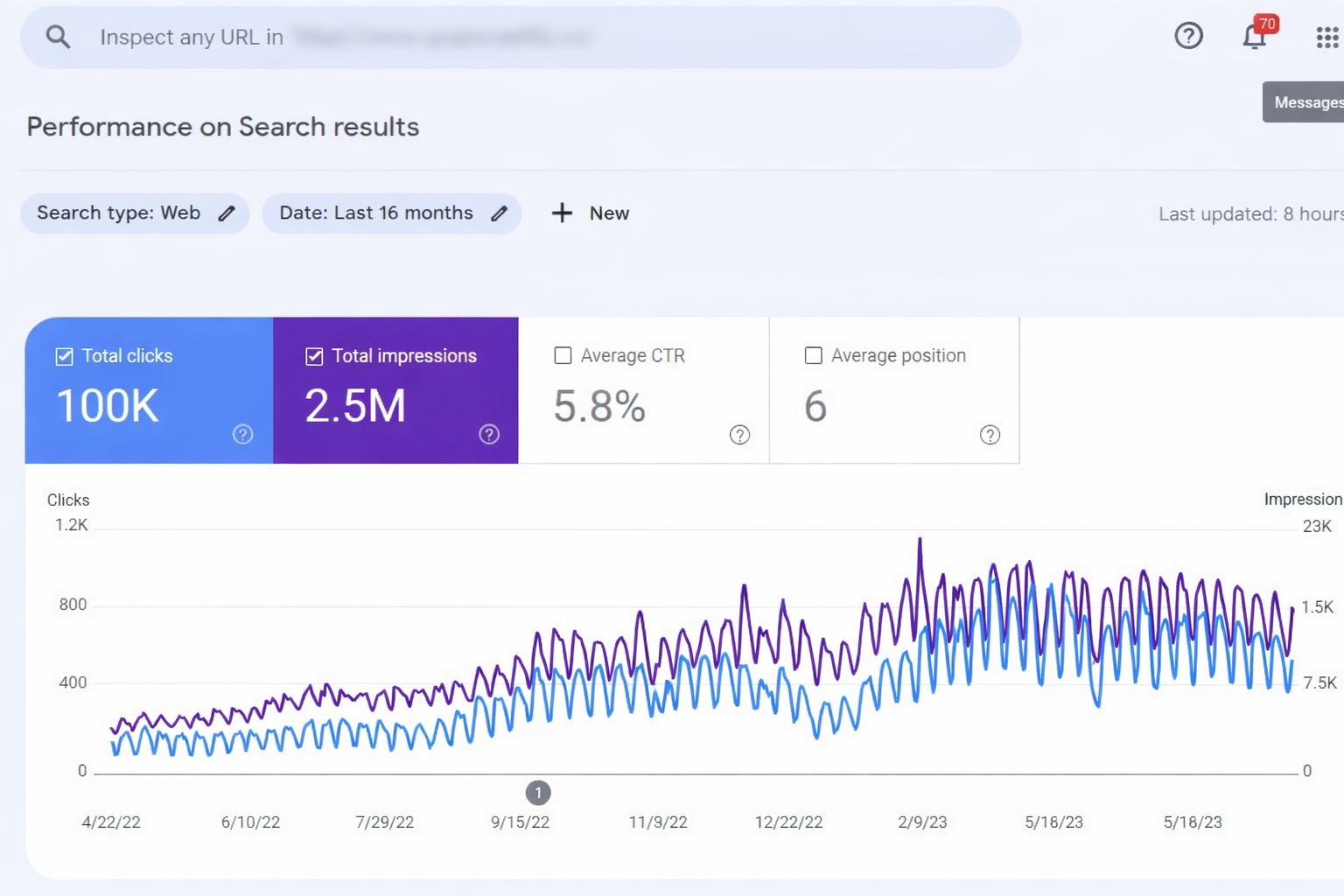Viewport: 1344px width, 896px height.
Task: Open the help question mark icon
Action: click(x=1188, y=36)
